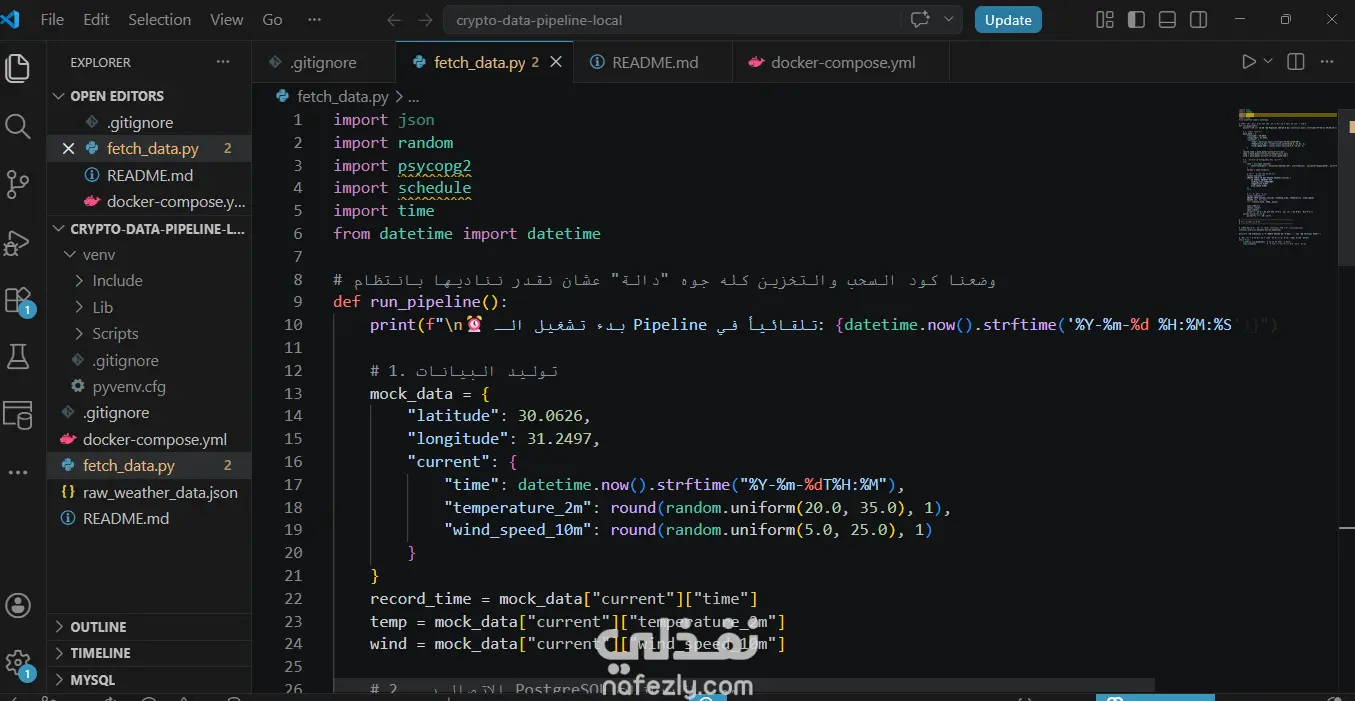This screenshot has width=1355, height=701.
Task: Close fetch_data.py in Open Editors
Action: click(68, 149)
